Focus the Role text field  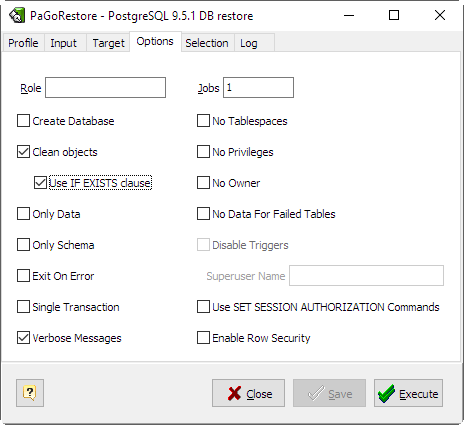coord(105,88)
